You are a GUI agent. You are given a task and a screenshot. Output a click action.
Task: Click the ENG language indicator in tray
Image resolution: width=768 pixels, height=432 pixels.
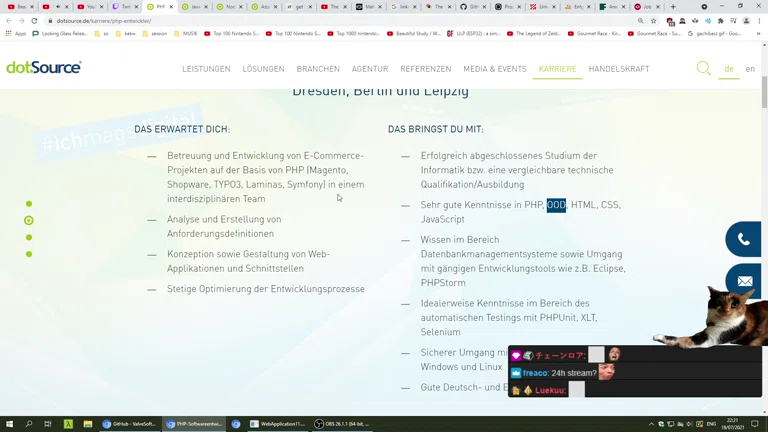[711, 424]
